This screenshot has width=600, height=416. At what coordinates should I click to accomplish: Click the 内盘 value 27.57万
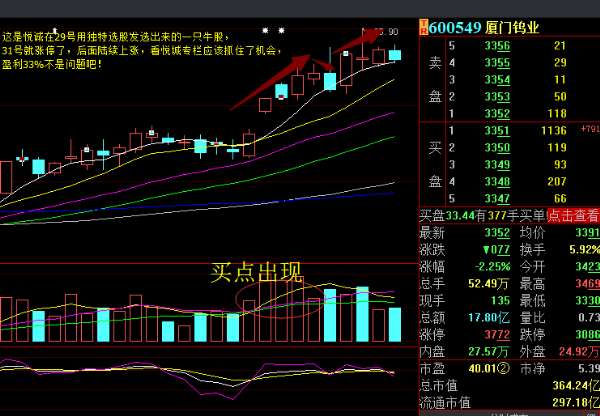(482, 351)
